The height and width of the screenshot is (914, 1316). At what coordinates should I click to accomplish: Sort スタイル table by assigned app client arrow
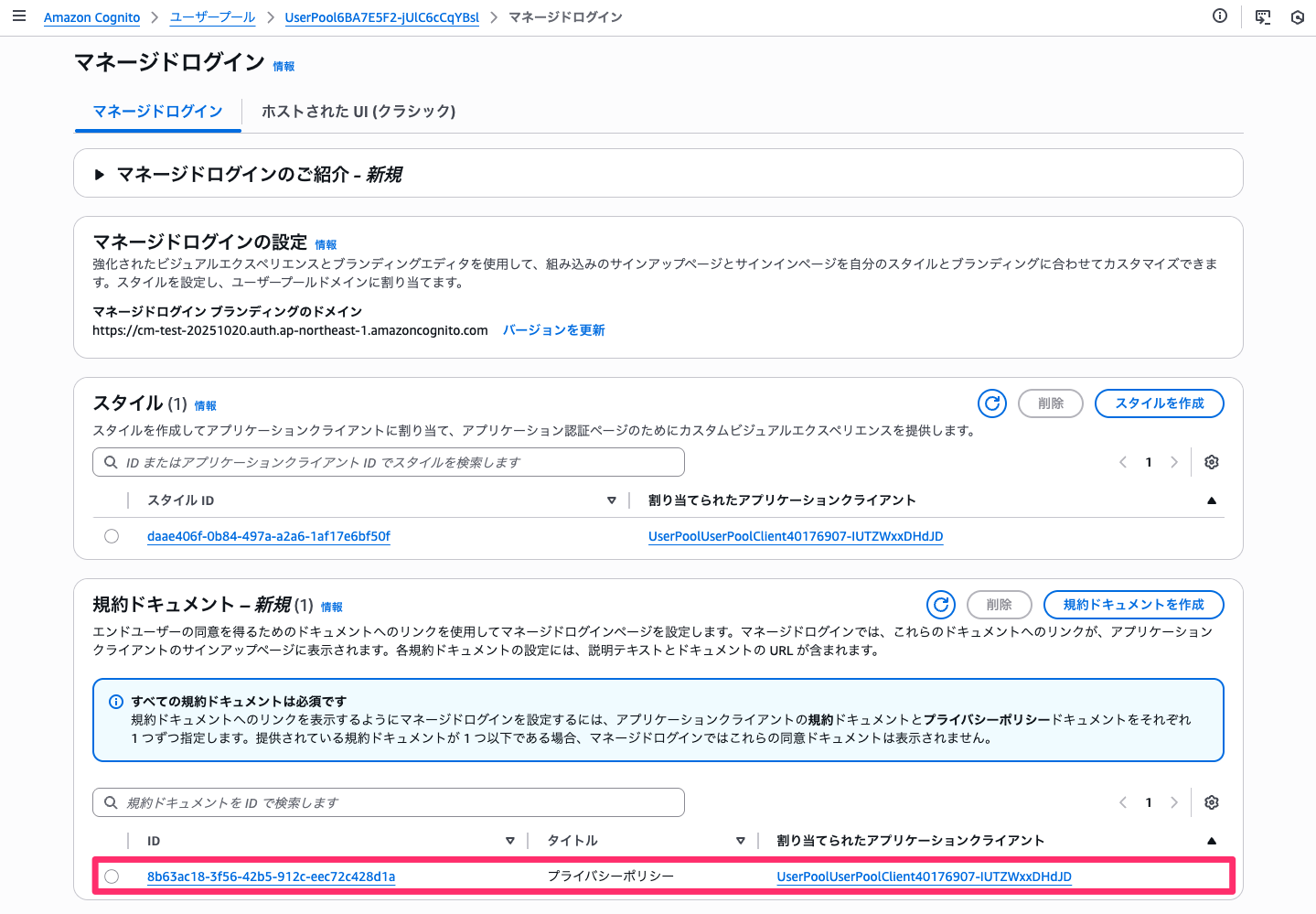[x=1212, y=500]
